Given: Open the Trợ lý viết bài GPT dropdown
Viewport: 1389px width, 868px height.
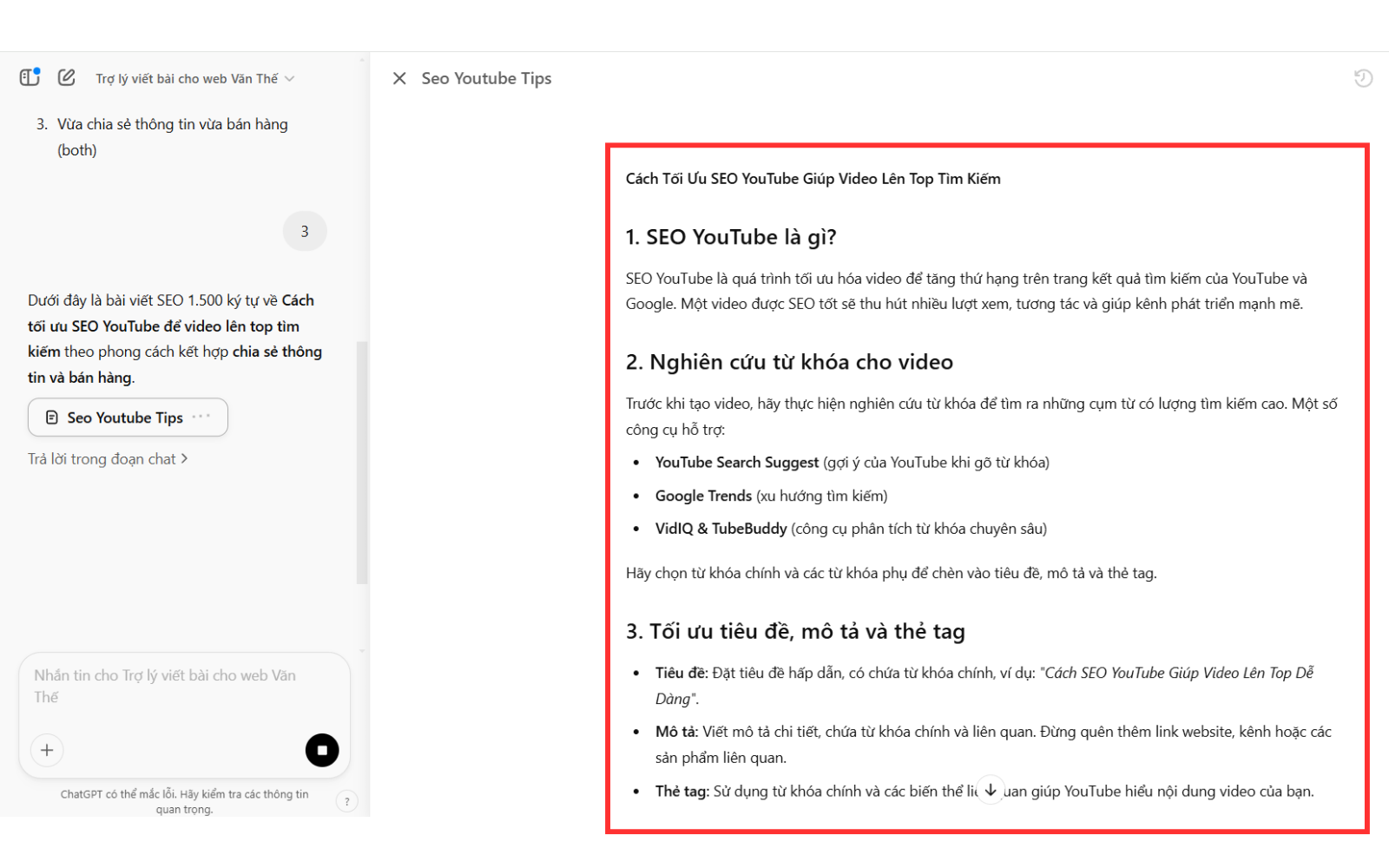Looking at the screenshot, I should [x=194, y=79].
